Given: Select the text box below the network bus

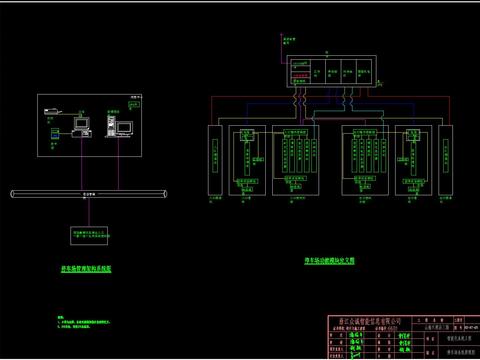Looking at the screenshot, I should coord(89,236).
